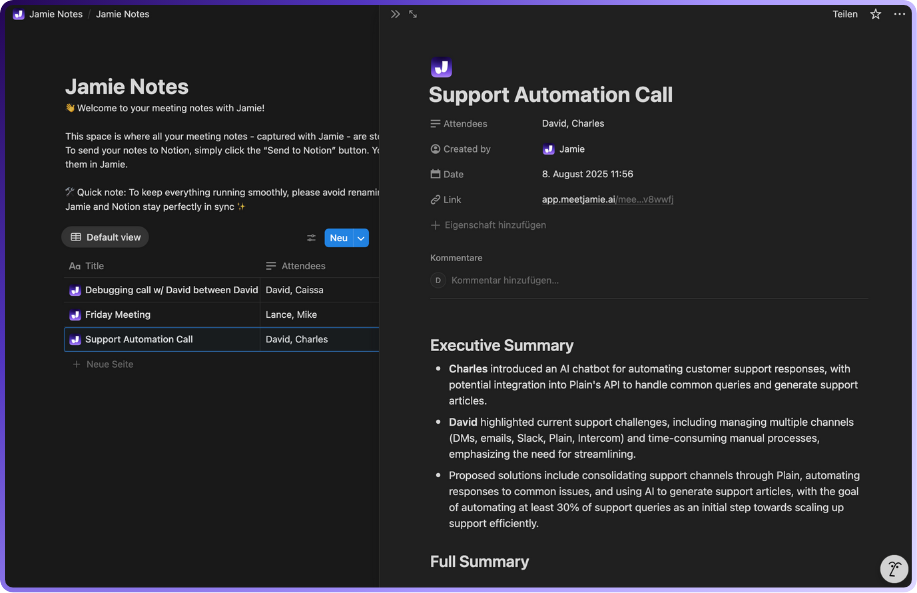
Task: Click the Kommentar hinzufügen input field
Action: [x=505, y=280]
